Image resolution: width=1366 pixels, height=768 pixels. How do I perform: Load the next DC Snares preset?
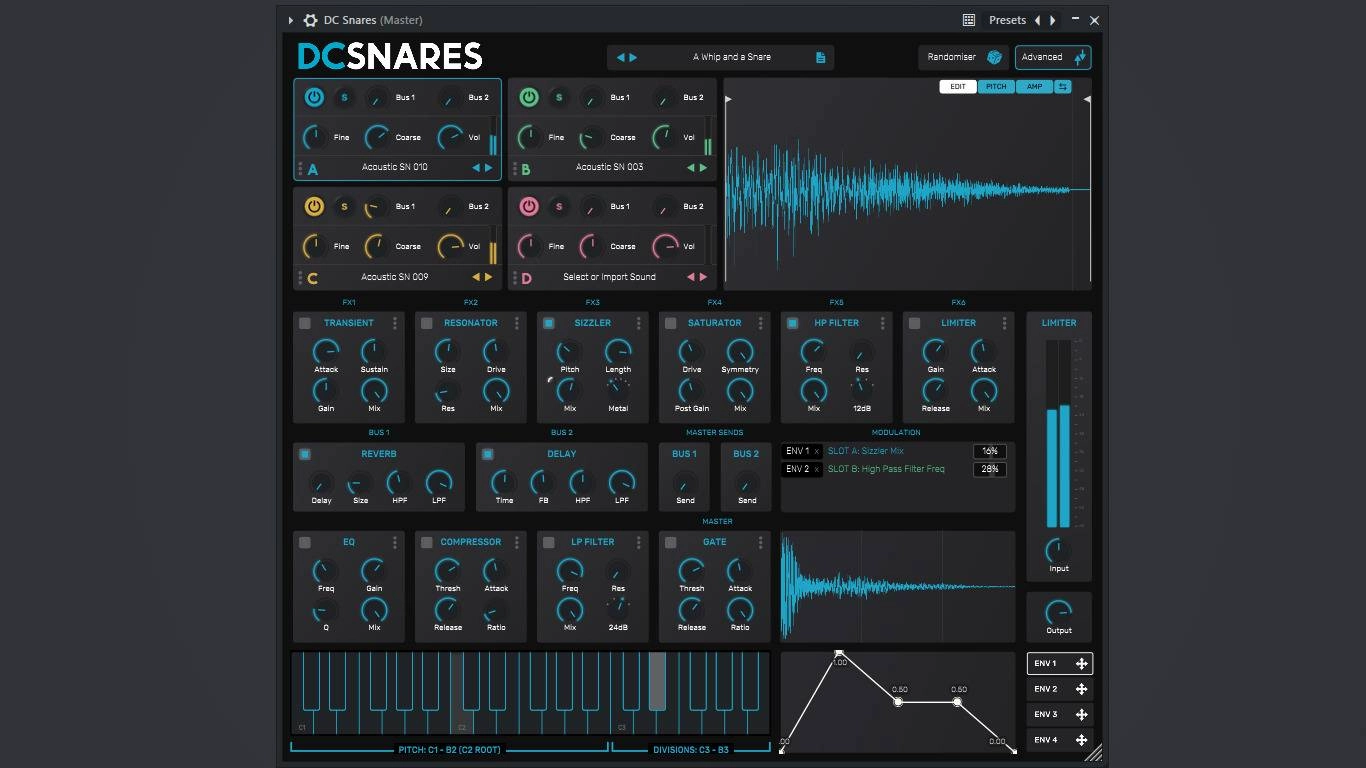pyautogui.click(x=633, y=57)
